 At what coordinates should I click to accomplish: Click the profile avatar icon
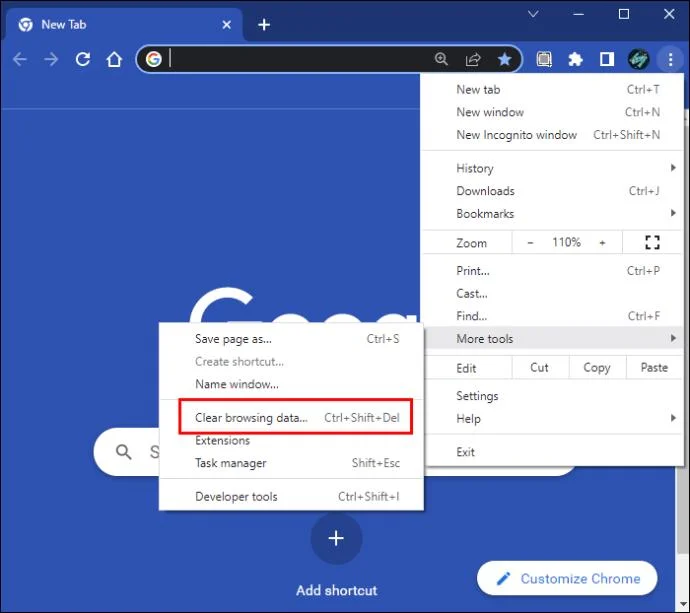(x=638, y=60)
